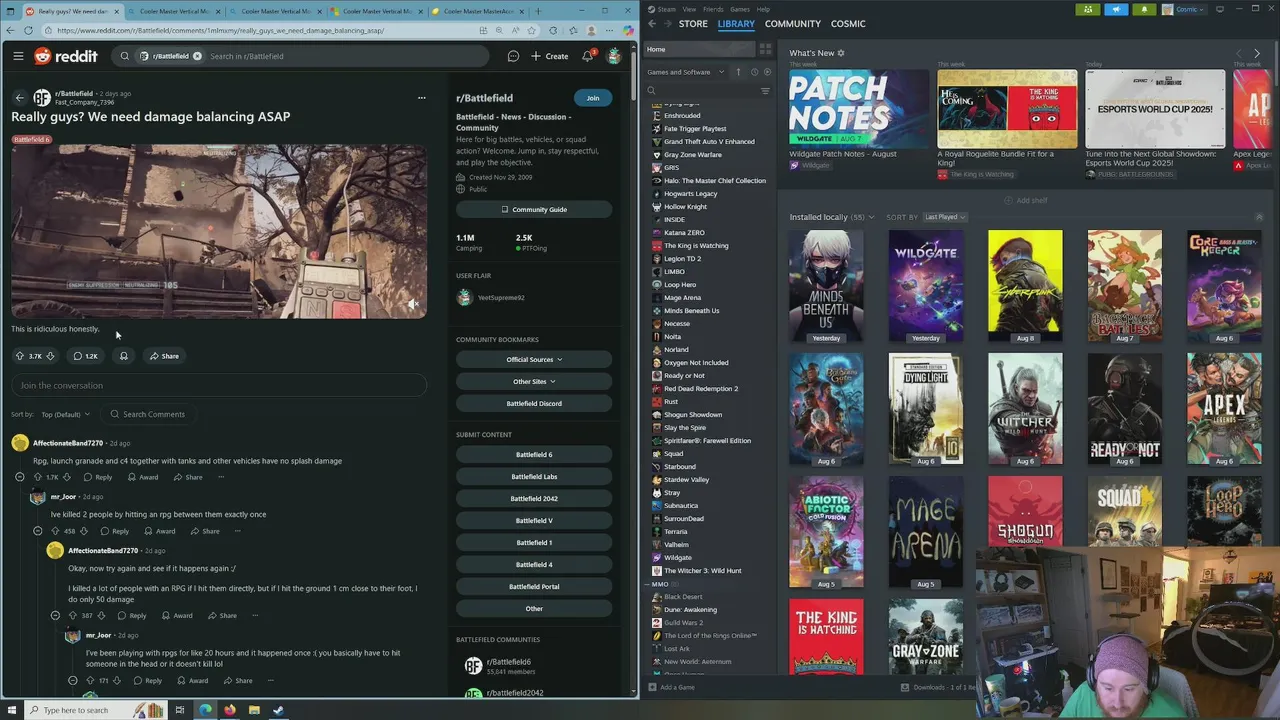
Task: Open Battlefield Discord link
Action: [x=534, y=403]
